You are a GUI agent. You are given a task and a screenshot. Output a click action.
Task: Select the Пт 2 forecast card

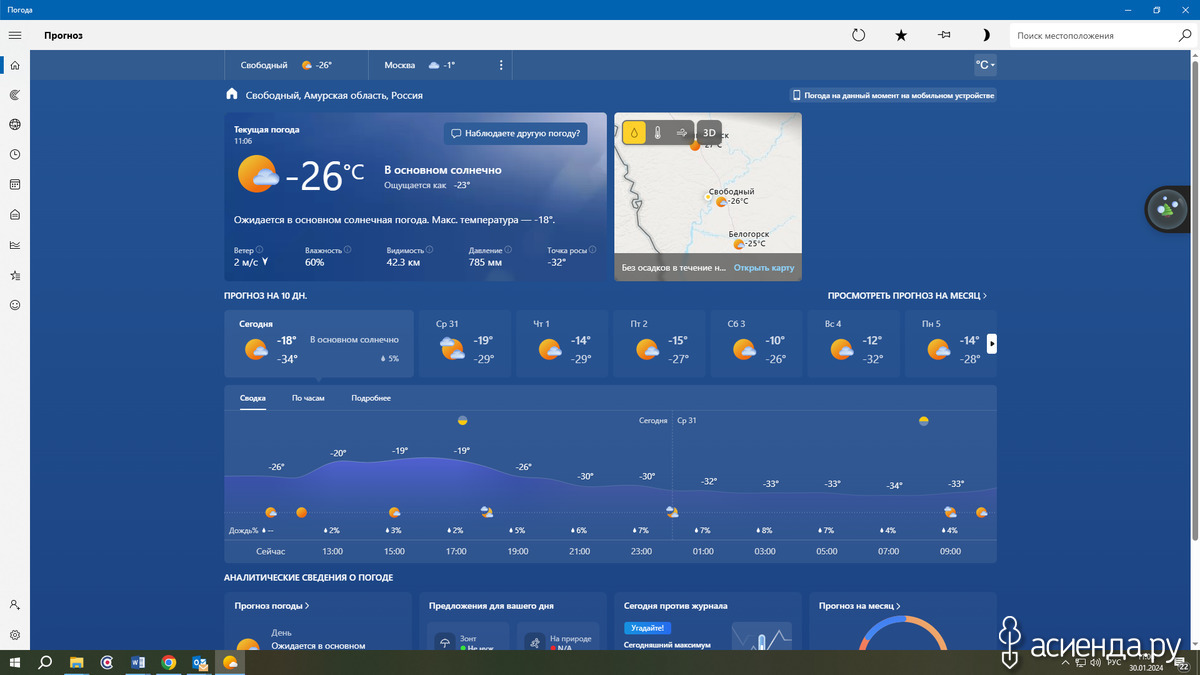coord(662,344)
